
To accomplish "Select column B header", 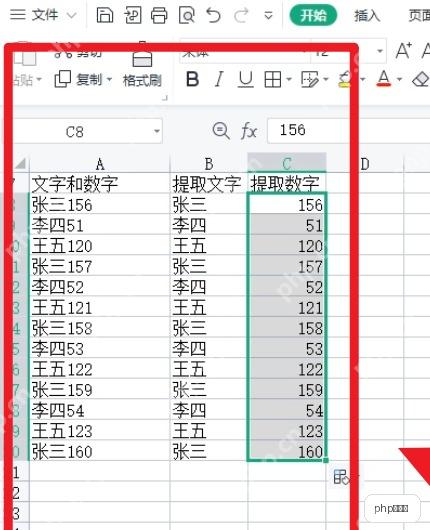I will coord(209,164).
